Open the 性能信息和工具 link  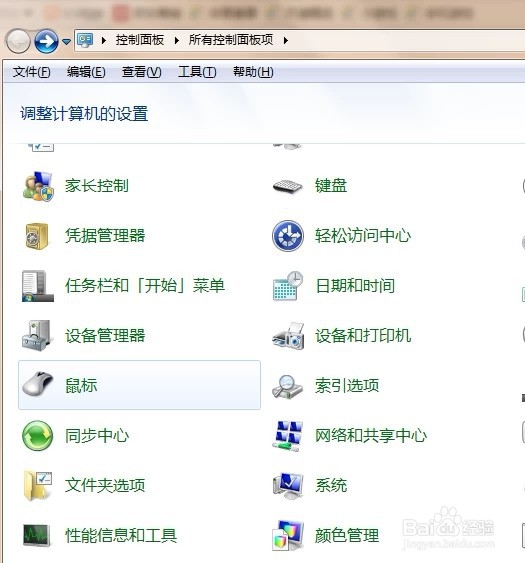121,535
